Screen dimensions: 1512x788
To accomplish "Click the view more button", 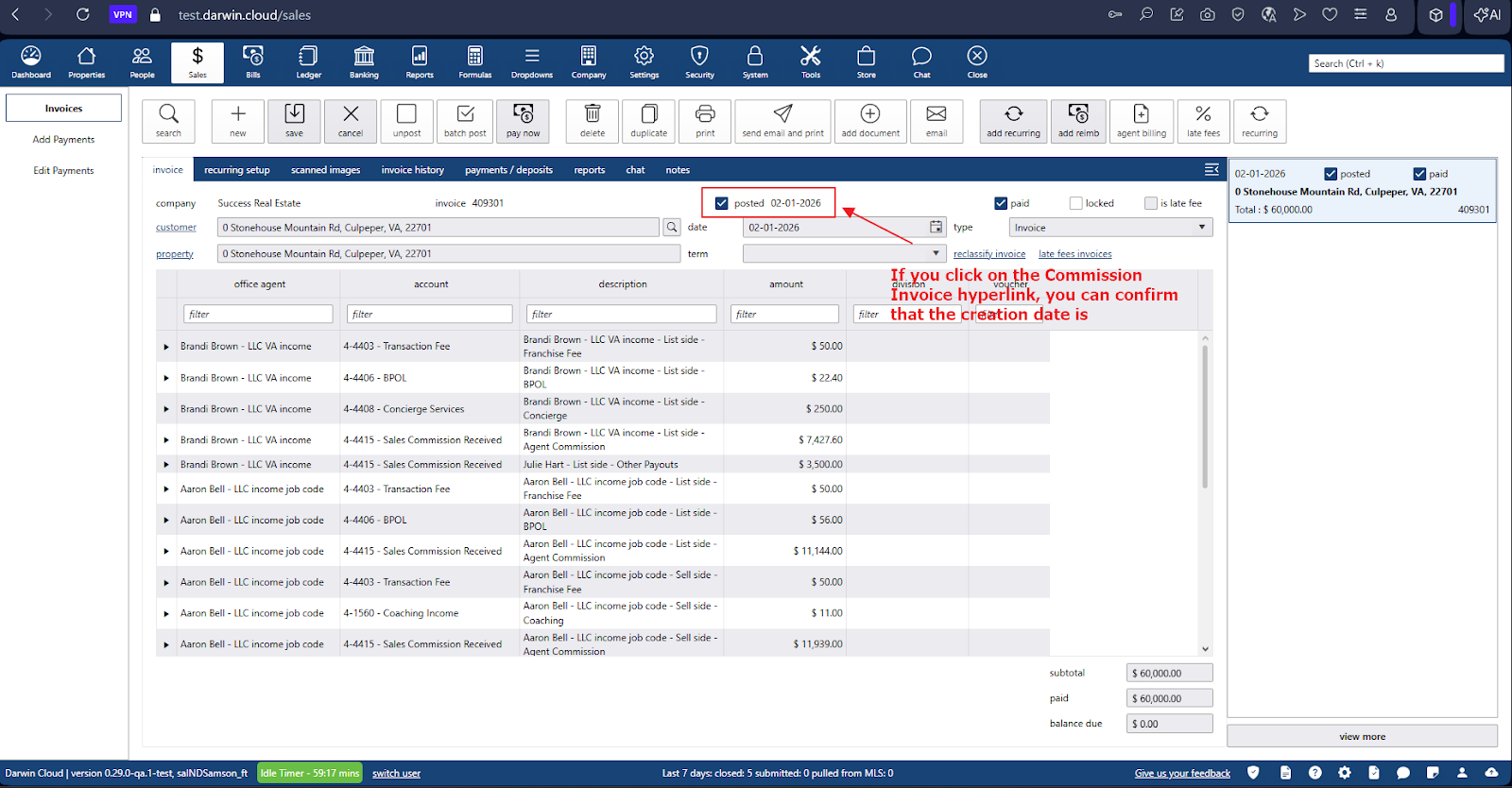I will click(x=1362, y=737).
